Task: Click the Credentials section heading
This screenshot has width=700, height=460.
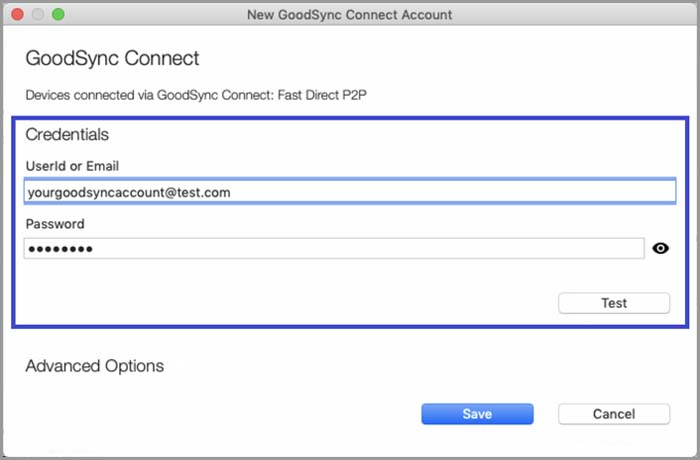Action: [x=67, y=134]
